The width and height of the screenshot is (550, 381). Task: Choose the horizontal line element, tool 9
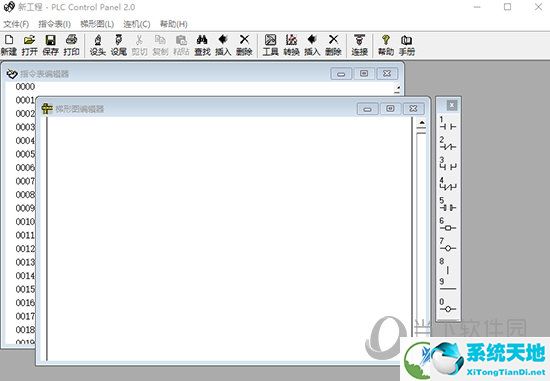pyautogui.click(x=448, y=285)
